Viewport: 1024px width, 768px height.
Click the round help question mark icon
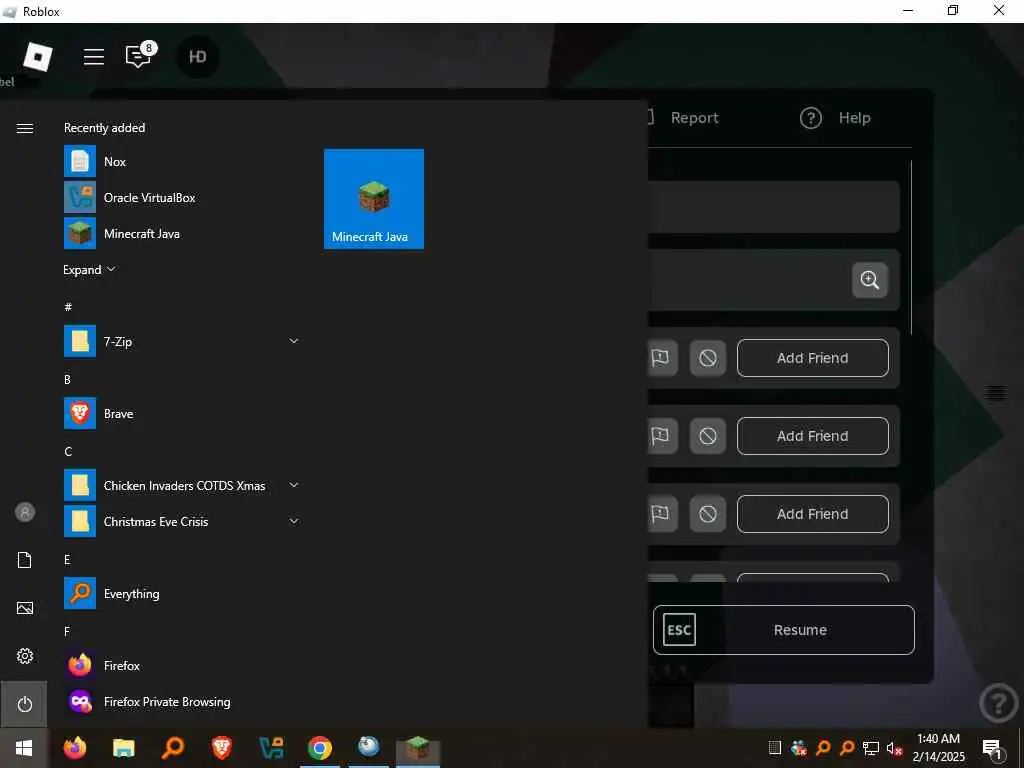999,703
